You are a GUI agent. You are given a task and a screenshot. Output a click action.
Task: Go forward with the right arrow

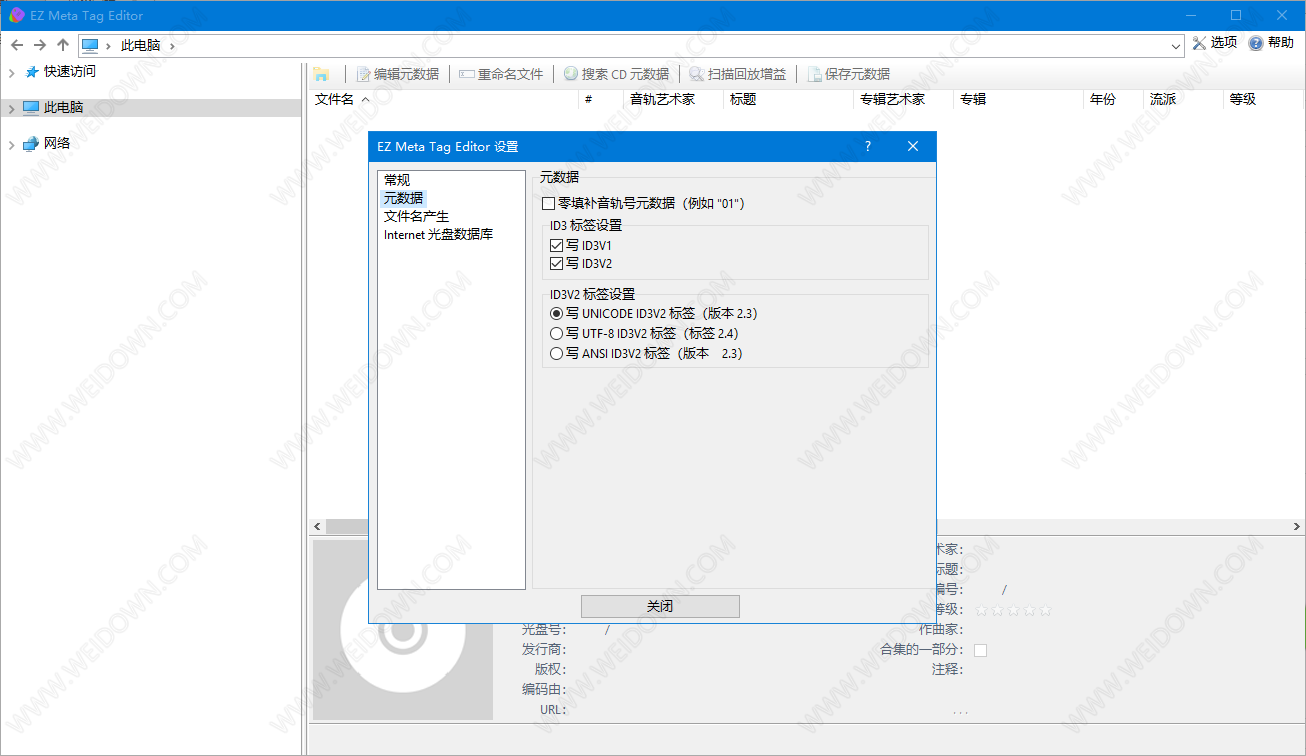(x=40, y=45)
